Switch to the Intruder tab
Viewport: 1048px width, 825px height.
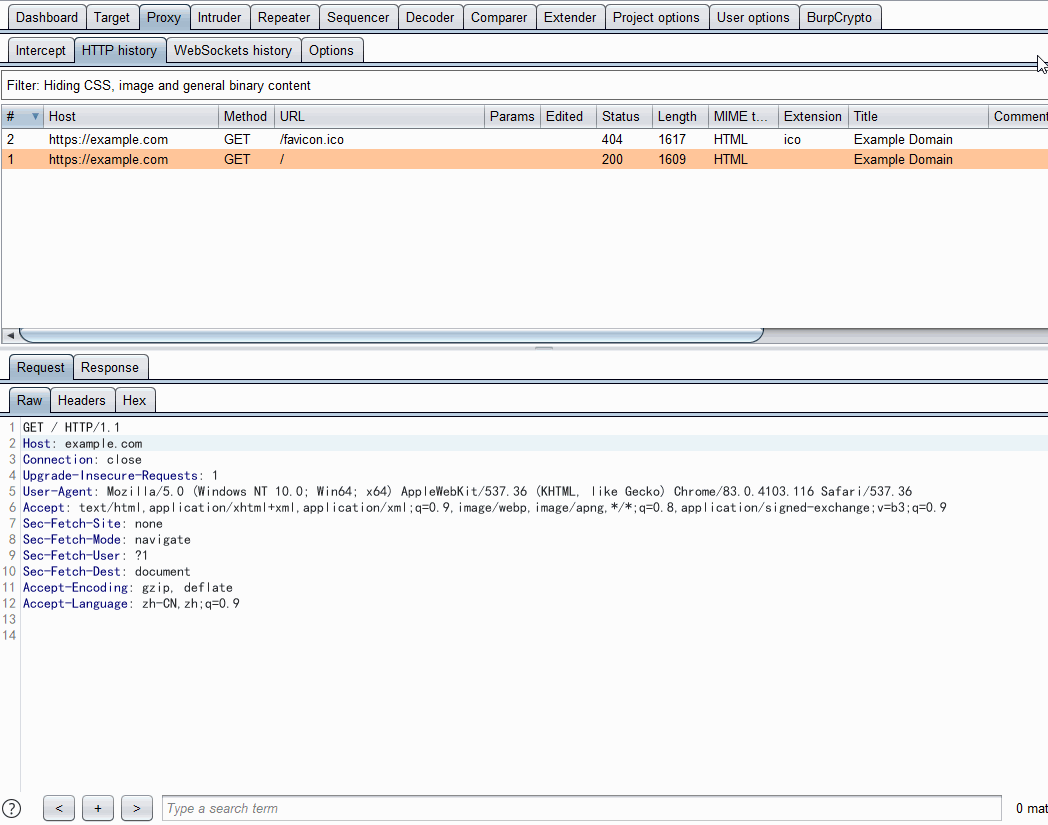coord(219,17)
